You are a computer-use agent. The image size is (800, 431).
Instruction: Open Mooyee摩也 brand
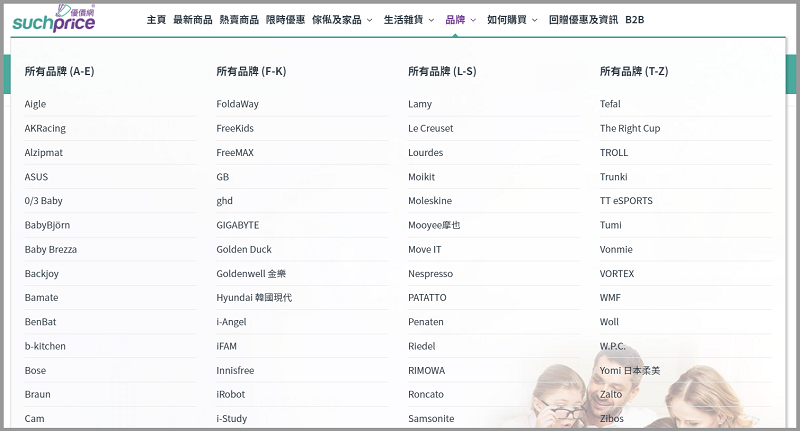[434, 225]
